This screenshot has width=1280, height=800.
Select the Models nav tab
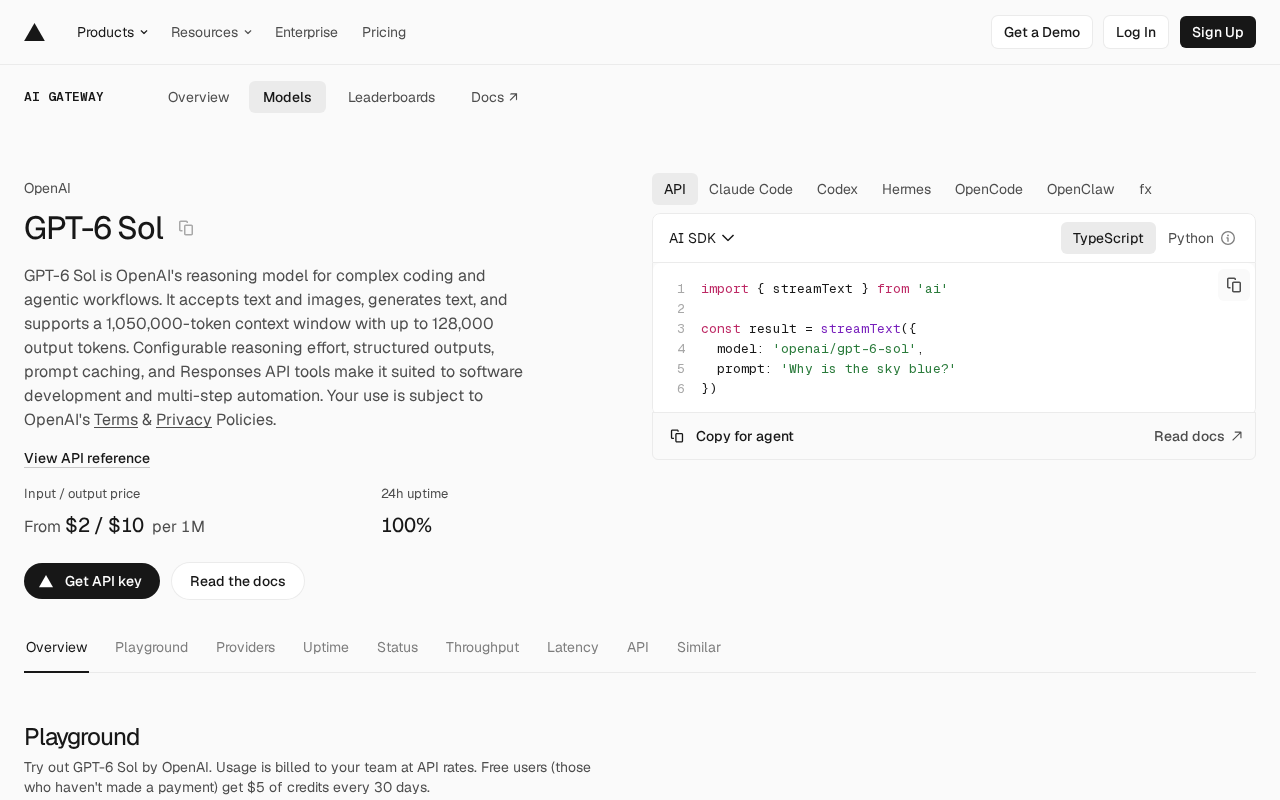click(287, 97)
